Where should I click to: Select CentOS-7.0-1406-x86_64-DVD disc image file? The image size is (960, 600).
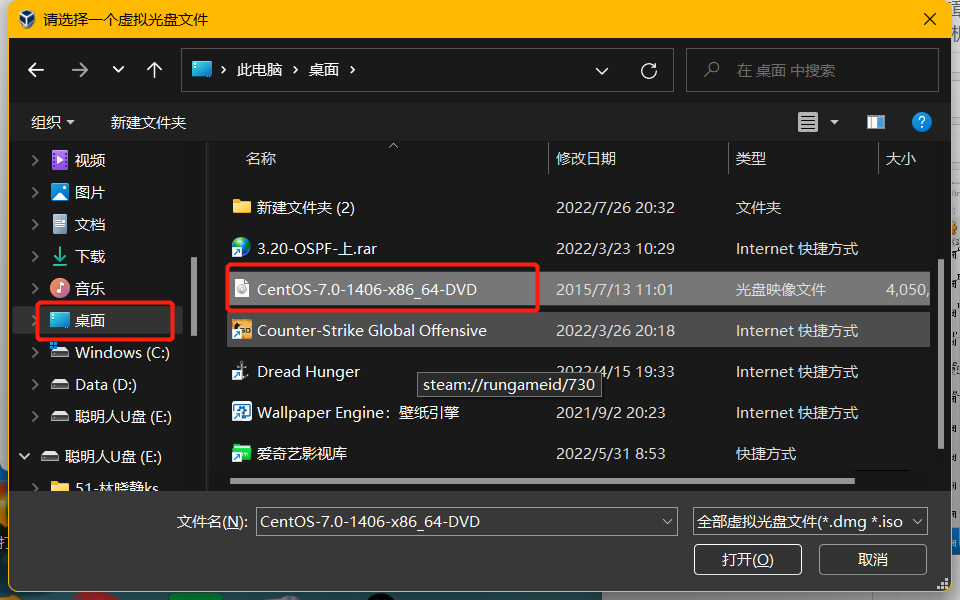[x=366, y=289]
